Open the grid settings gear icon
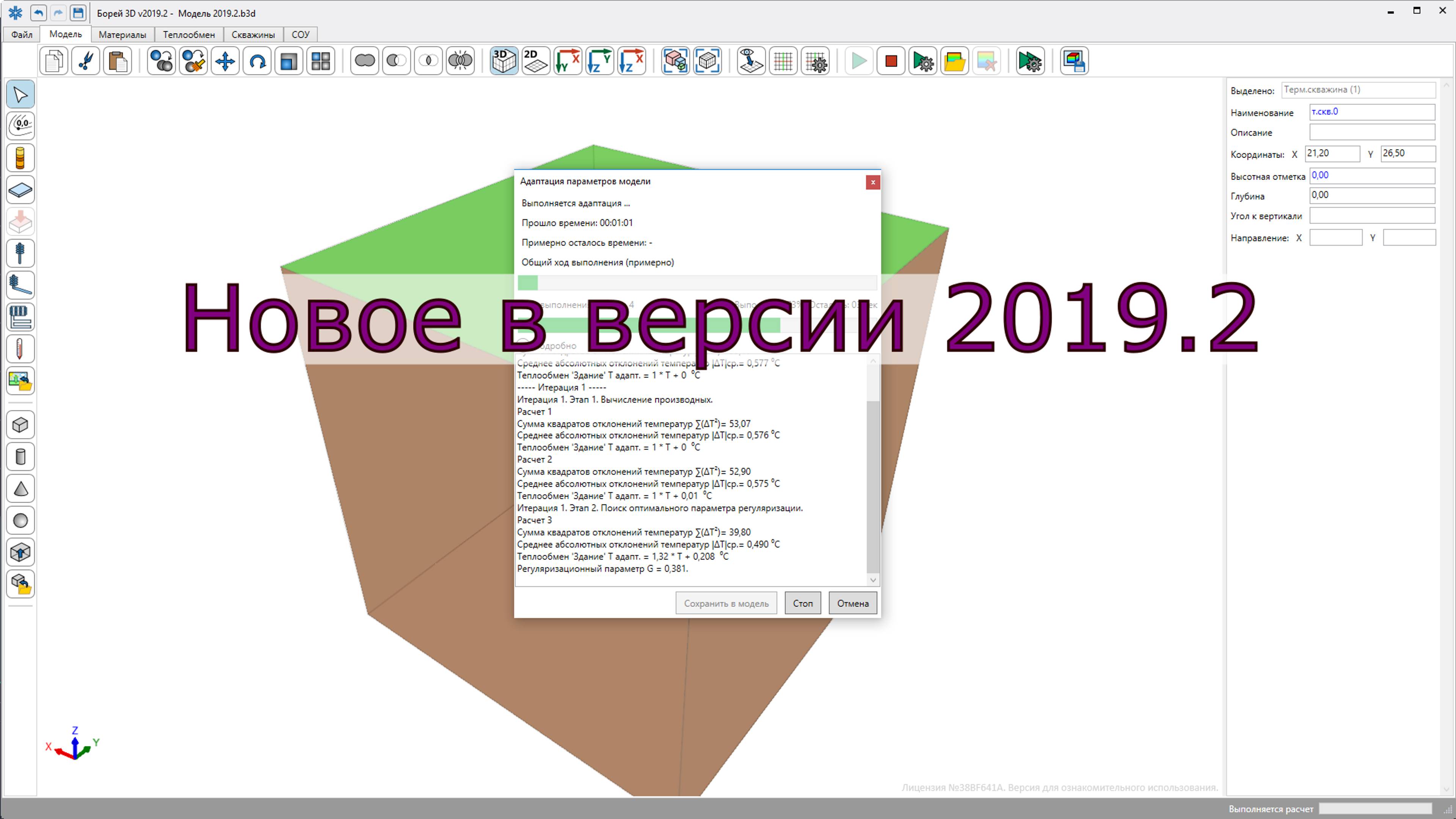This screenshot has width=1456, height=819. click(815, 61)
